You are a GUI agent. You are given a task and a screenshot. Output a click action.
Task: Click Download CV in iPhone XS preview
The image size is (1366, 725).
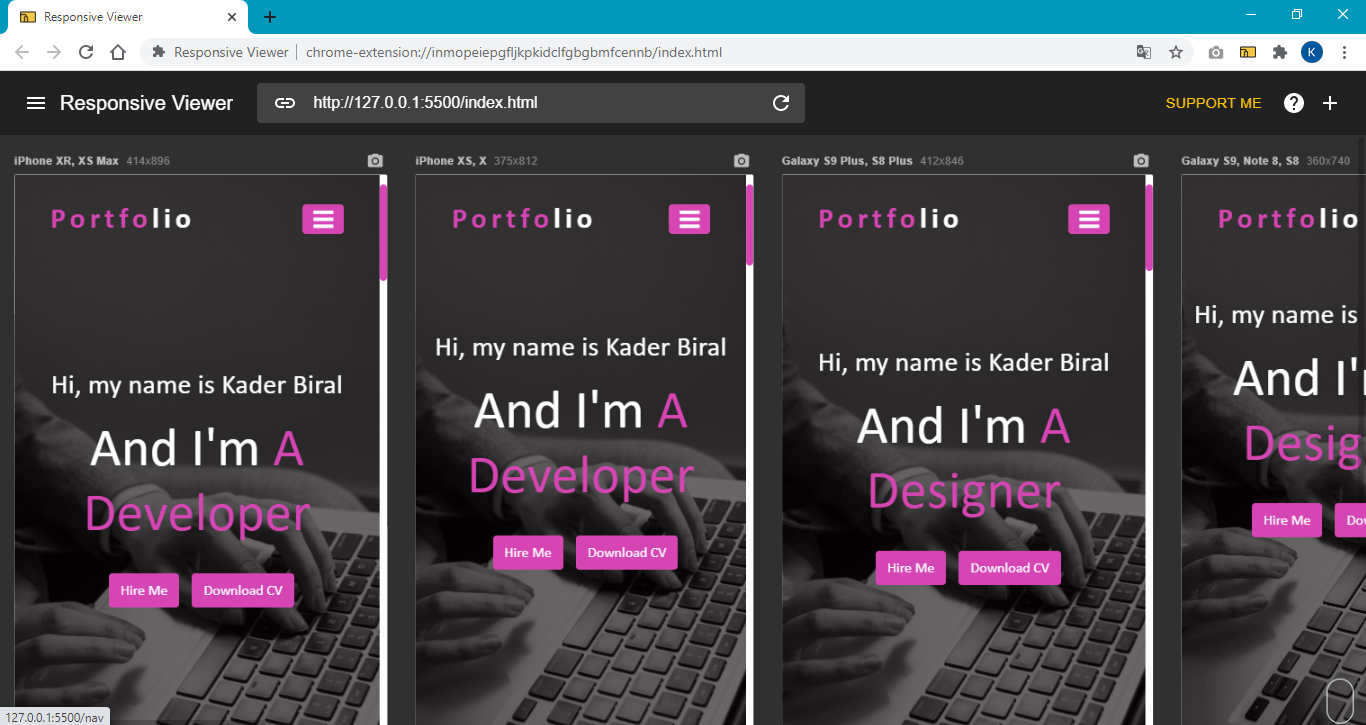pos(627,553)
